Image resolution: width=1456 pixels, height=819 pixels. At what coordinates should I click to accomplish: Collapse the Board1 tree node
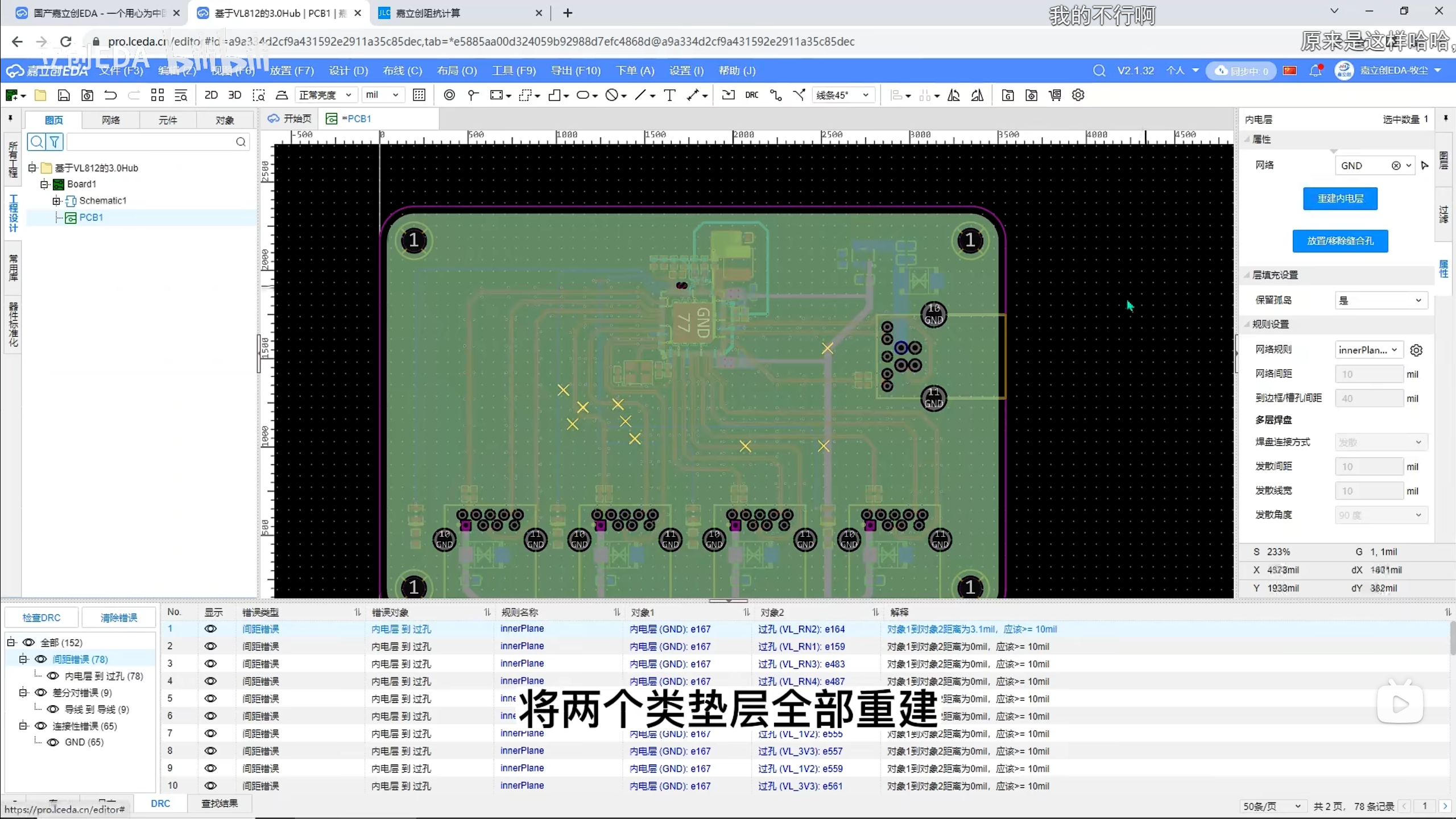pos(44,184)
